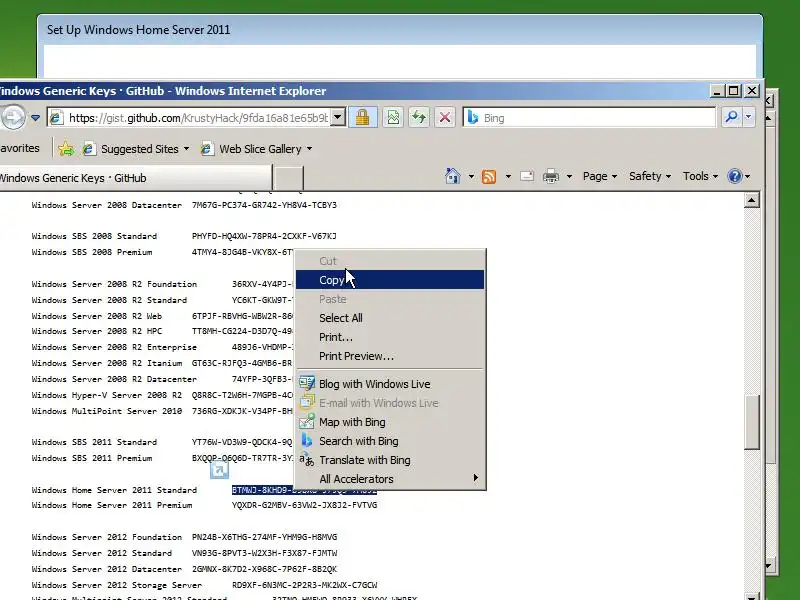
Task: Choose Select All in the context menu
Action: (x=390, y=318)
